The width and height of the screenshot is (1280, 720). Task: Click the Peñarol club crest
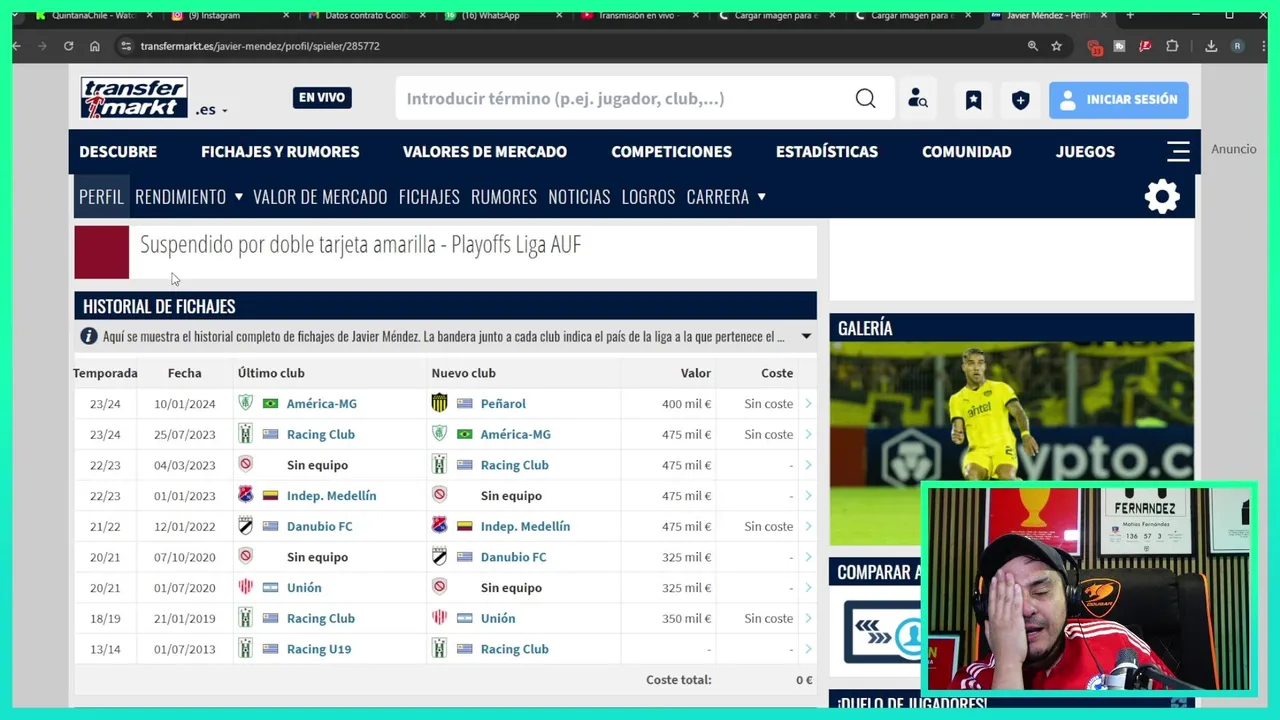tap(439, 403)
